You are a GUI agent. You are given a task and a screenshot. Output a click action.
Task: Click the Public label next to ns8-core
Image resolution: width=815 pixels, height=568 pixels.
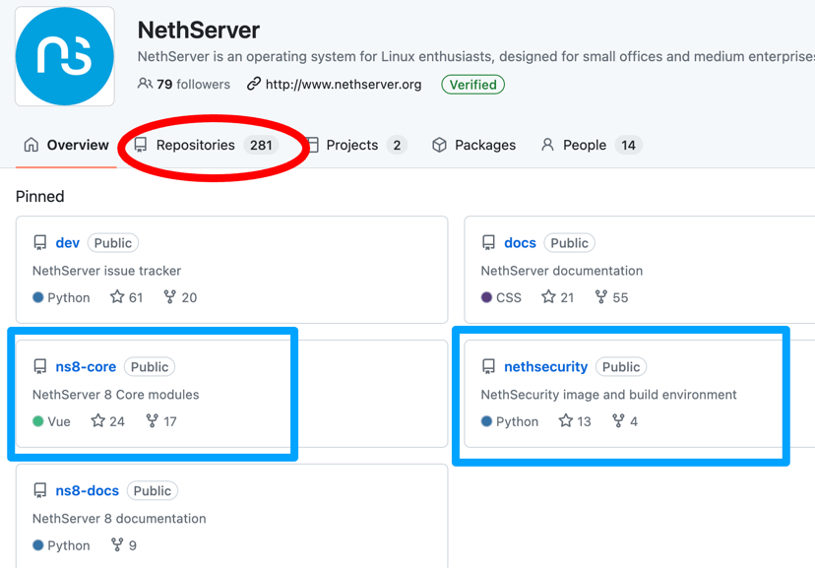coord(149,367)
